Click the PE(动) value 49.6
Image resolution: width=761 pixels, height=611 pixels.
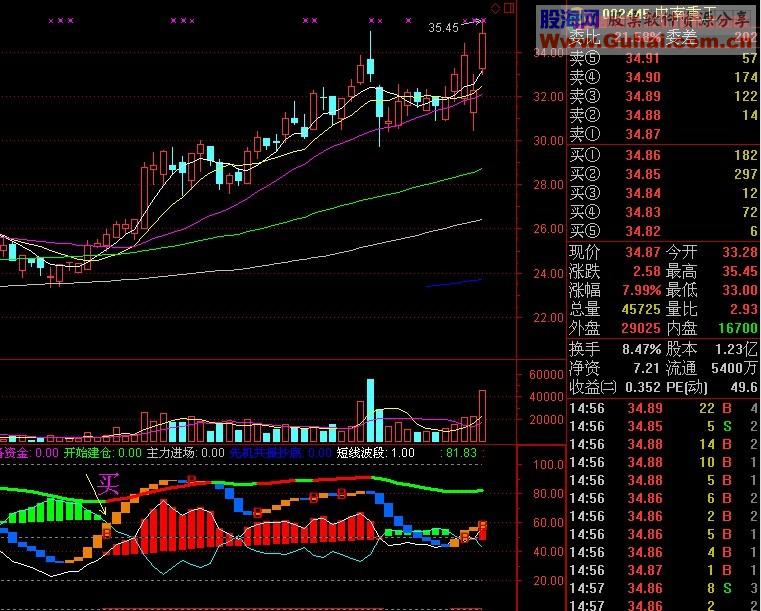744,387
